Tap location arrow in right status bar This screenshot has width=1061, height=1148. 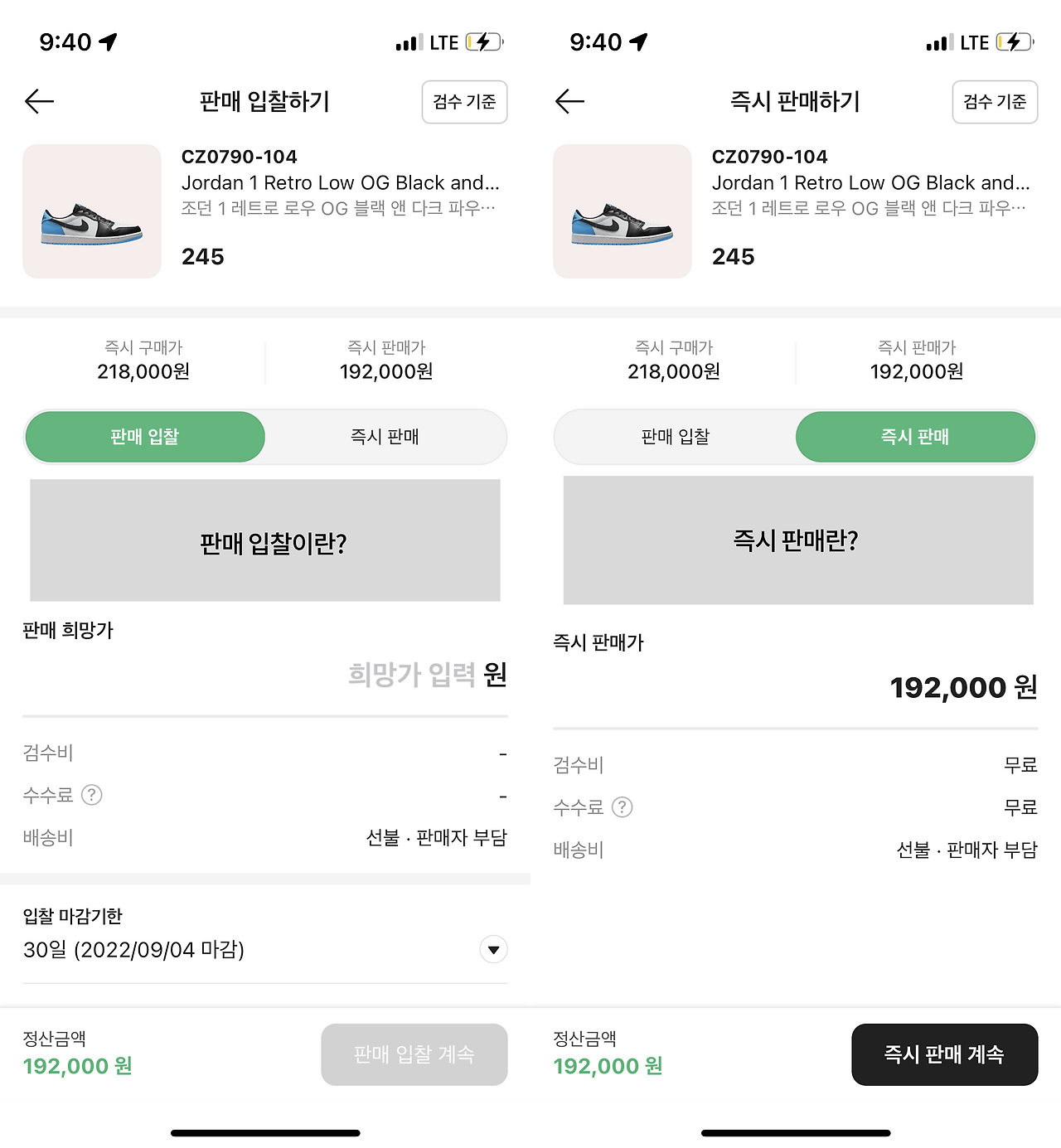pos(638,42)
